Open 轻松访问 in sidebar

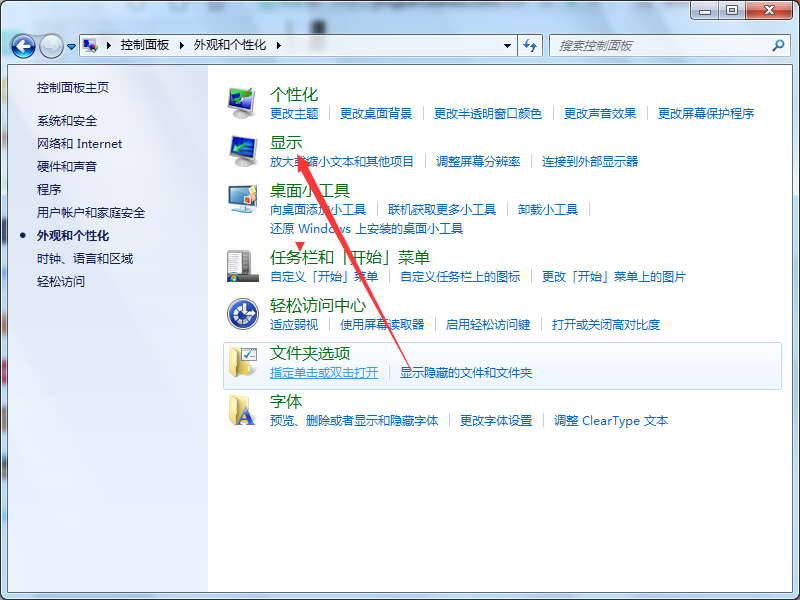pos(61,282)
